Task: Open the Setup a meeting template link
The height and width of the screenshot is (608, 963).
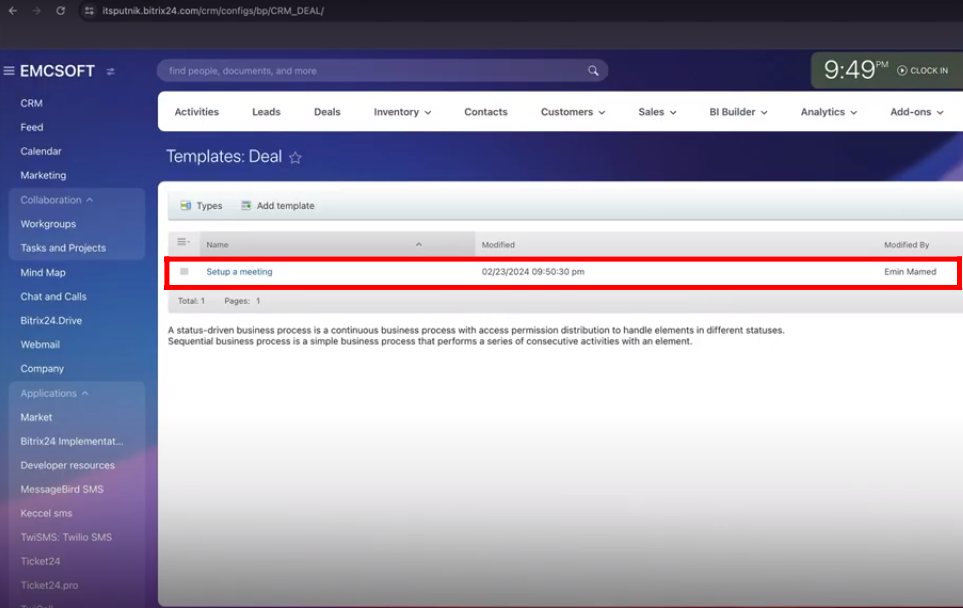Action: click(x=239, y=272)
